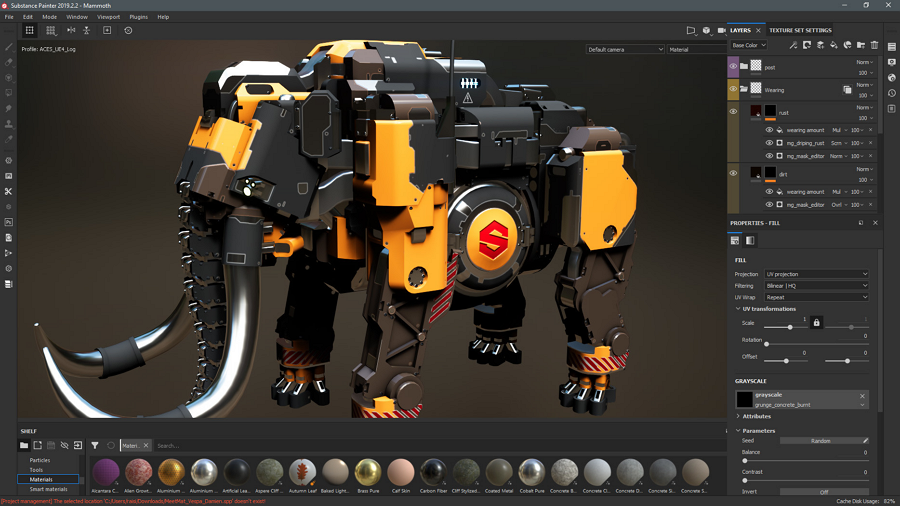The width and height of the screenshot is (900, 506).
Task: Hide rust's wearing amount effect
Action: tap(769, 130)
